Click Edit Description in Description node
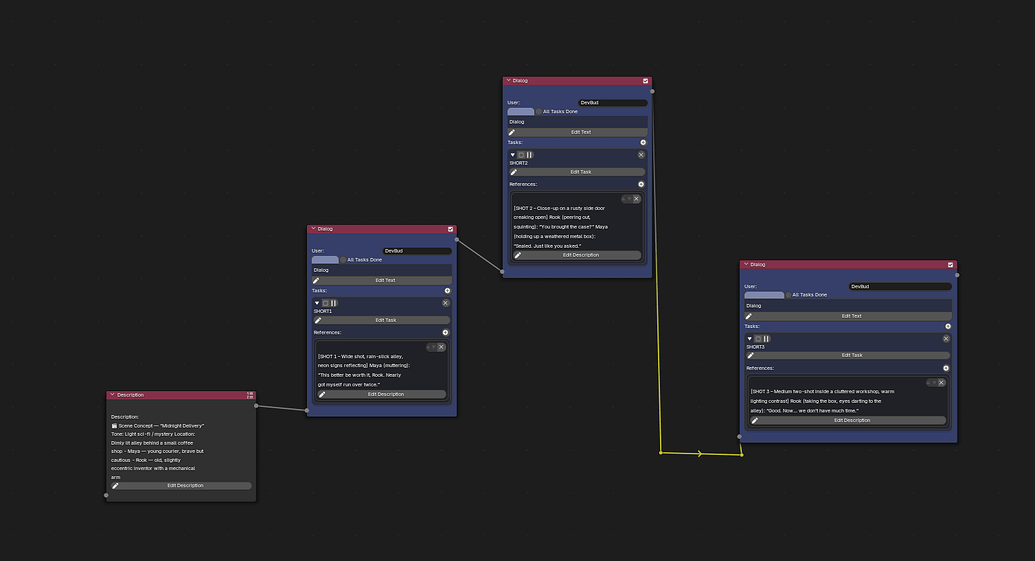This screenshot has height=561, width=1035. tap(182, 486)
